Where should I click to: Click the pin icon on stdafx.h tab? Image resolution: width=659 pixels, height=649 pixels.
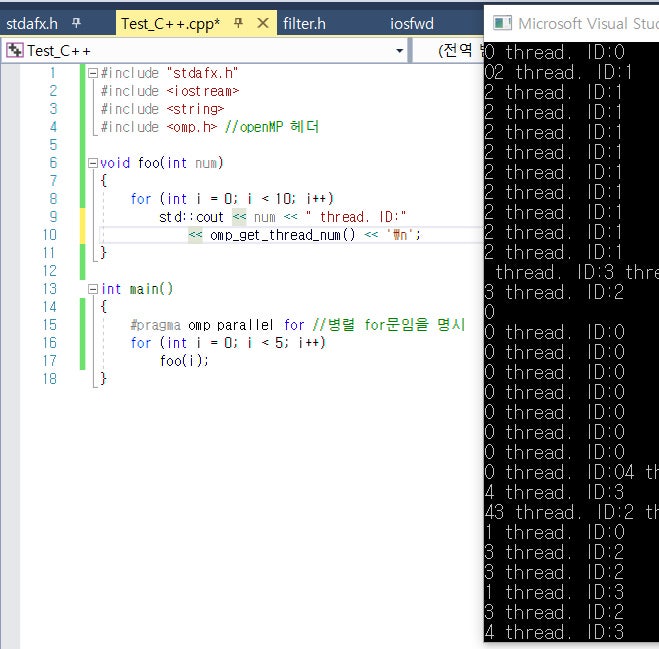[x=76, y=22]
